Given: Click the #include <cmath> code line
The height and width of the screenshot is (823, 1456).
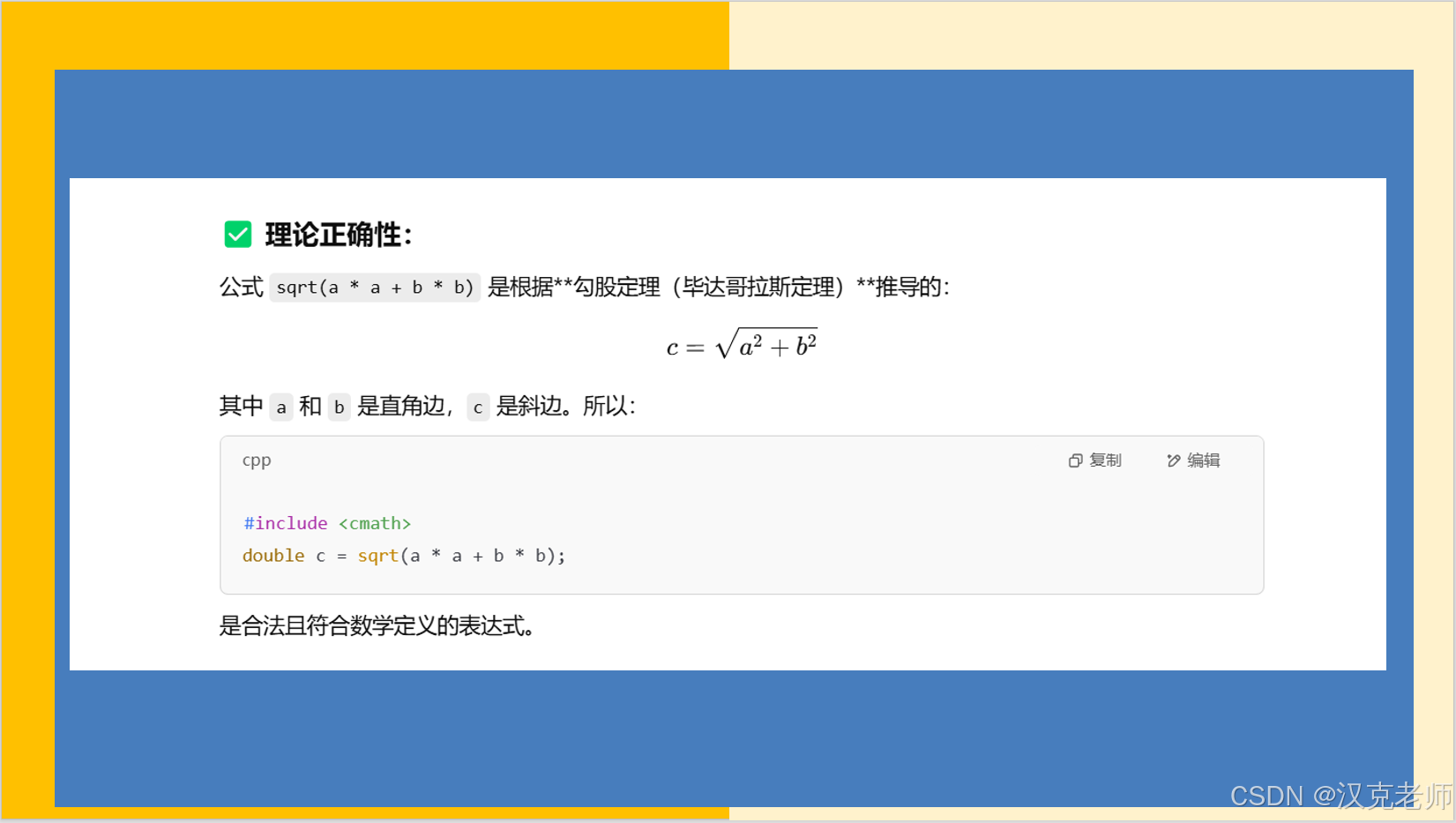Looking at the screenshot, I should tap(327, 523).
